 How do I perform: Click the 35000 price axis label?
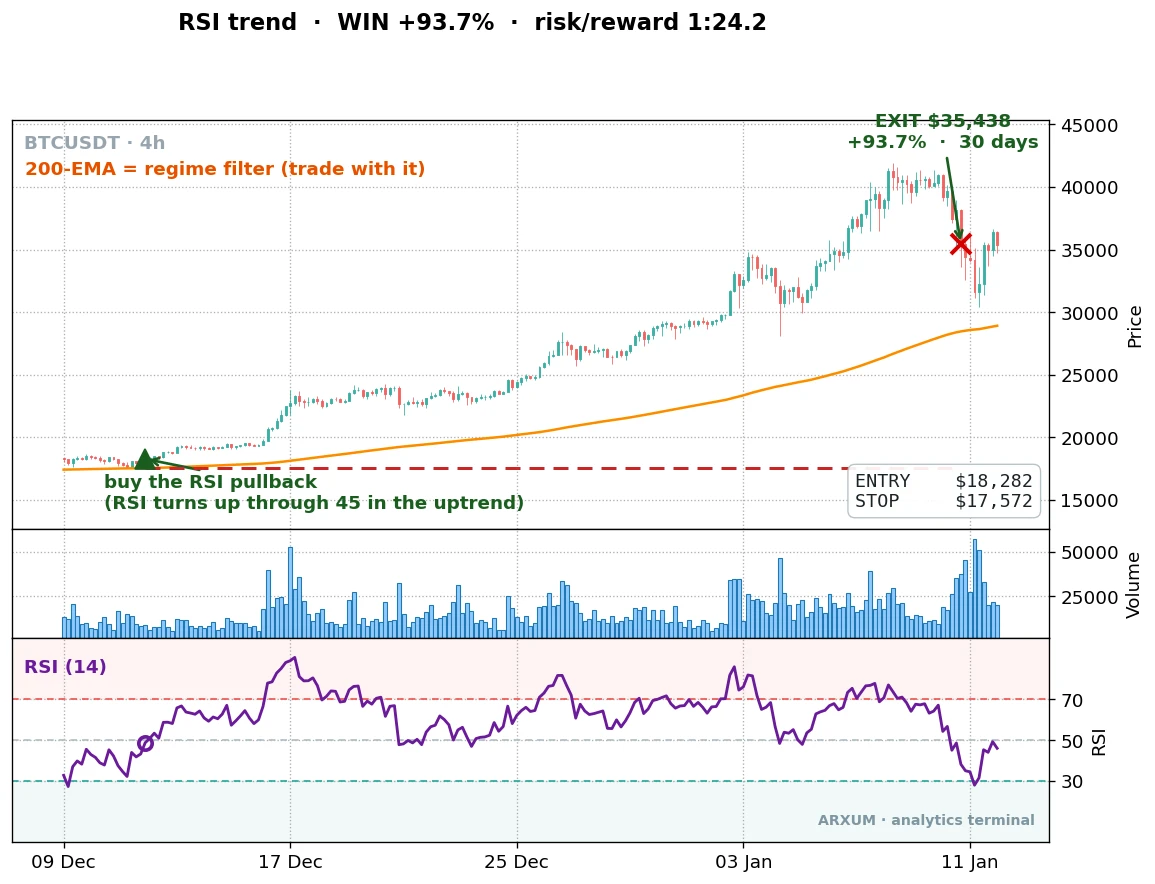point(1089,250)
